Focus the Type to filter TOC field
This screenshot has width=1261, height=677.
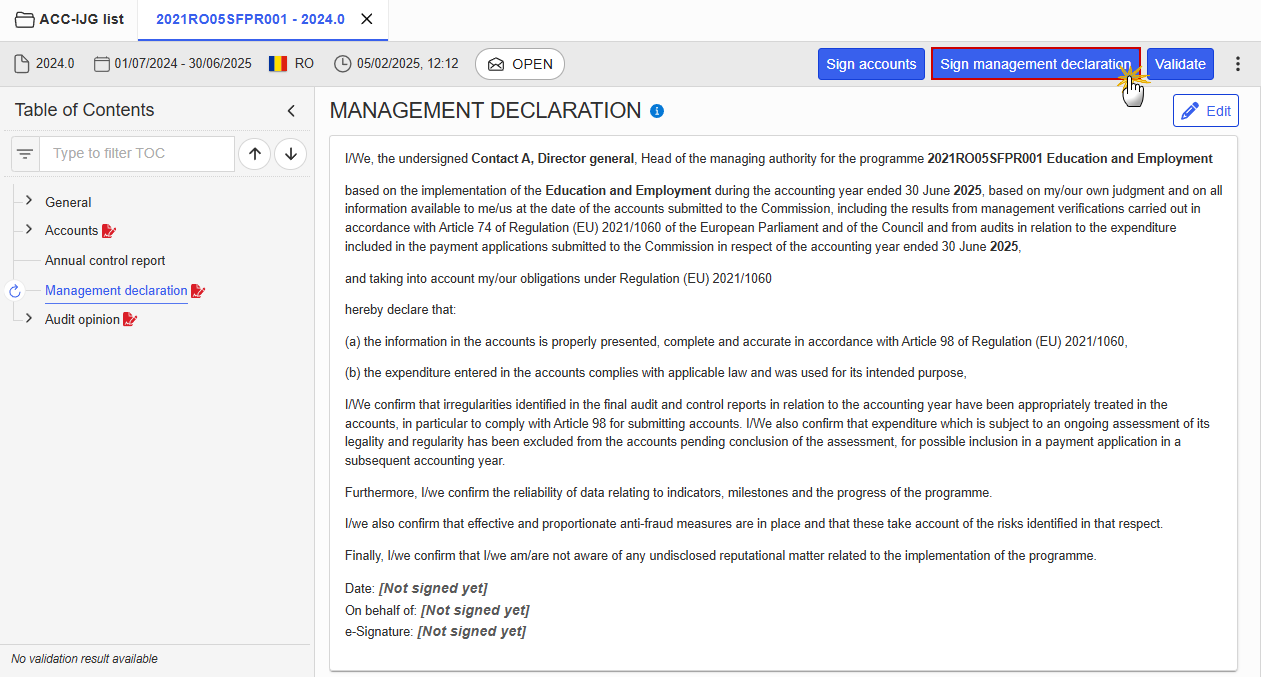[x=137, y=154]
